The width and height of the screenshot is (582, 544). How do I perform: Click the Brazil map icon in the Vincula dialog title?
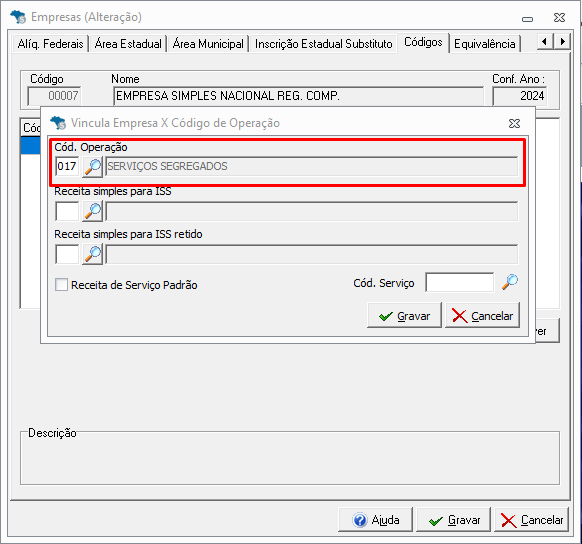point(58,123)
